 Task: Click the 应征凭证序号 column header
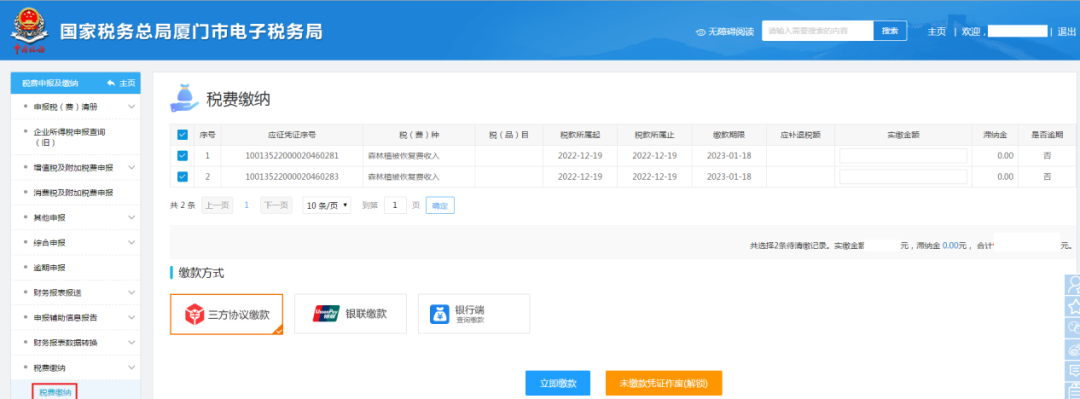[x=292, y=135]
